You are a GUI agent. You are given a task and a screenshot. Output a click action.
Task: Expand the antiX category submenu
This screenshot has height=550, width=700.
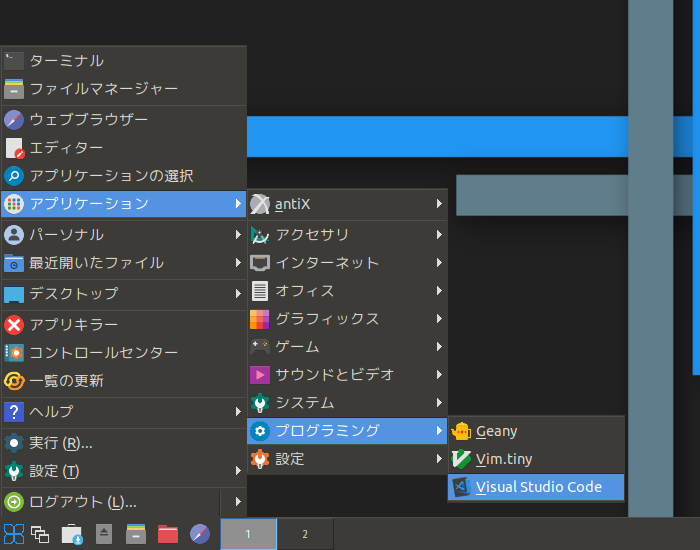[x=347, y=204]
